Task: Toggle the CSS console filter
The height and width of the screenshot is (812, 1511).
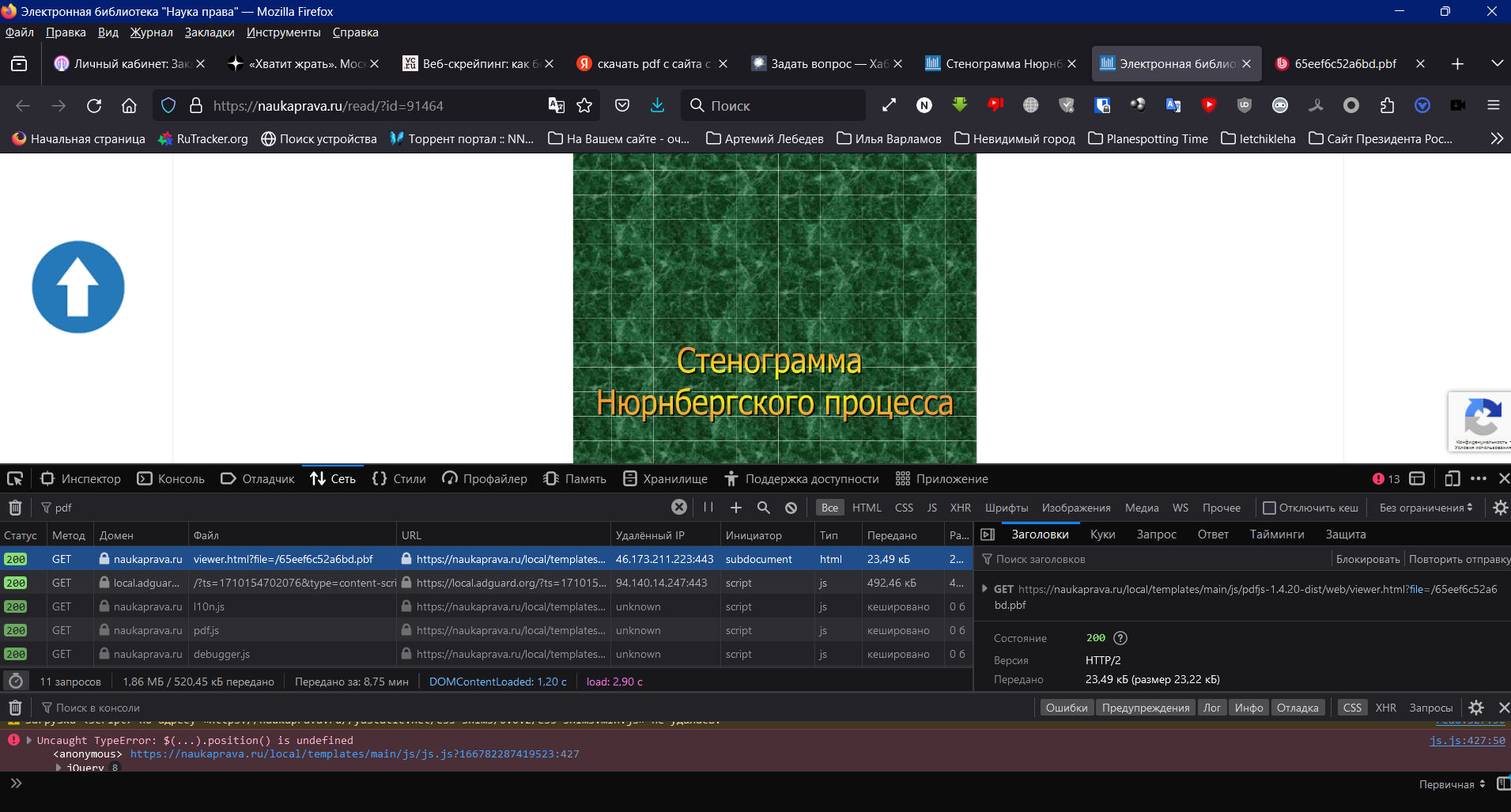Action: pos(1352,708)
